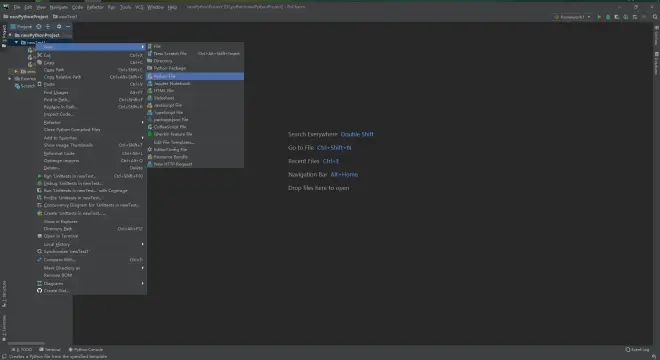660x360 pixels.
Task: Open the TODO tool window
Action: pos(22,349)
